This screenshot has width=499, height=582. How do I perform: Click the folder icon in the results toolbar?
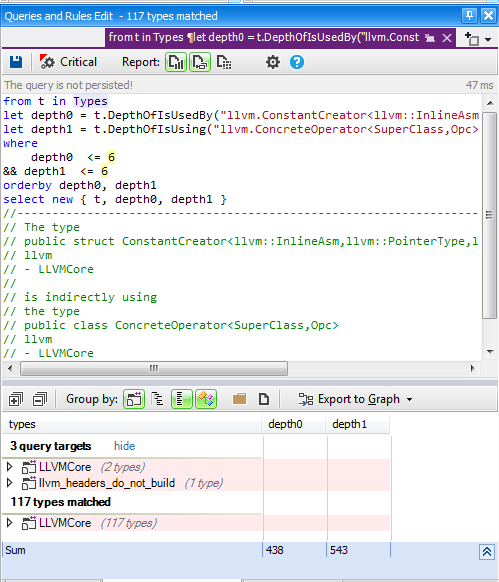tap(239, 399)
